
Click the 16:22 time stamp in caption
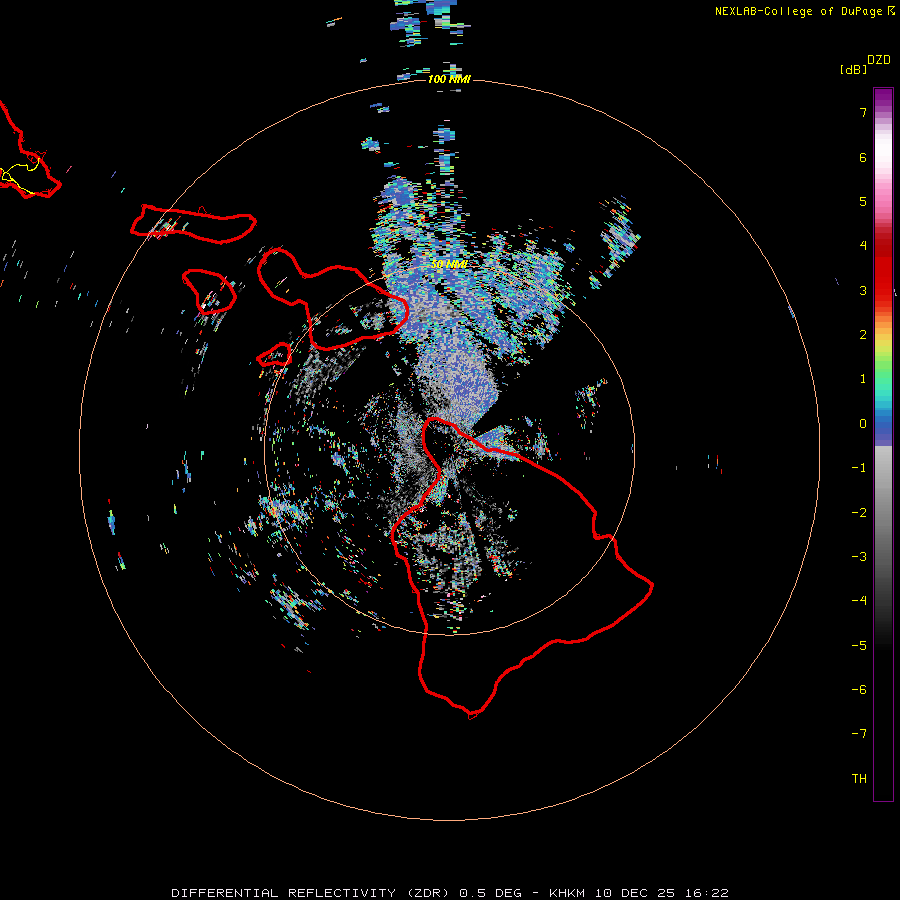(707, 893)
